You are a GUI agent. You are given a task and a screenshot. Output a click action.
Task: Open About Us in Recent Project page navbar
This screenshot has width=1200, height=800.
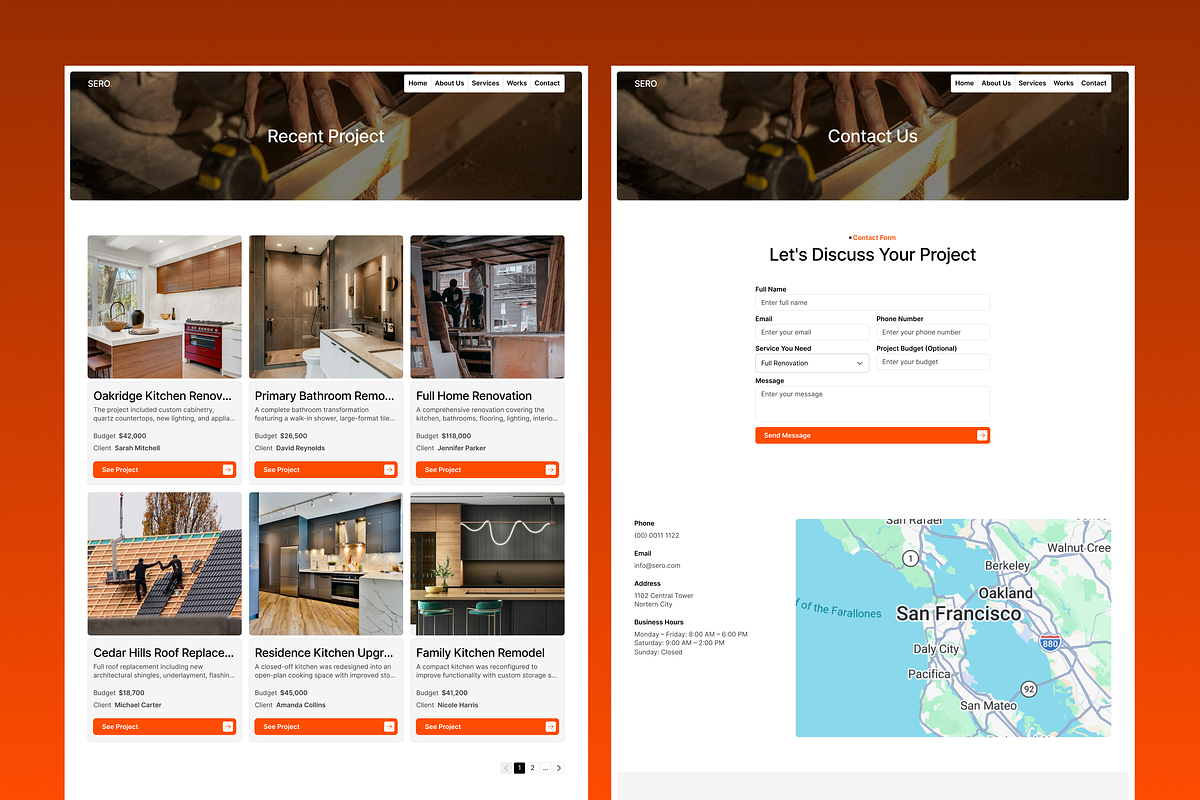click(x=449, y=84)
